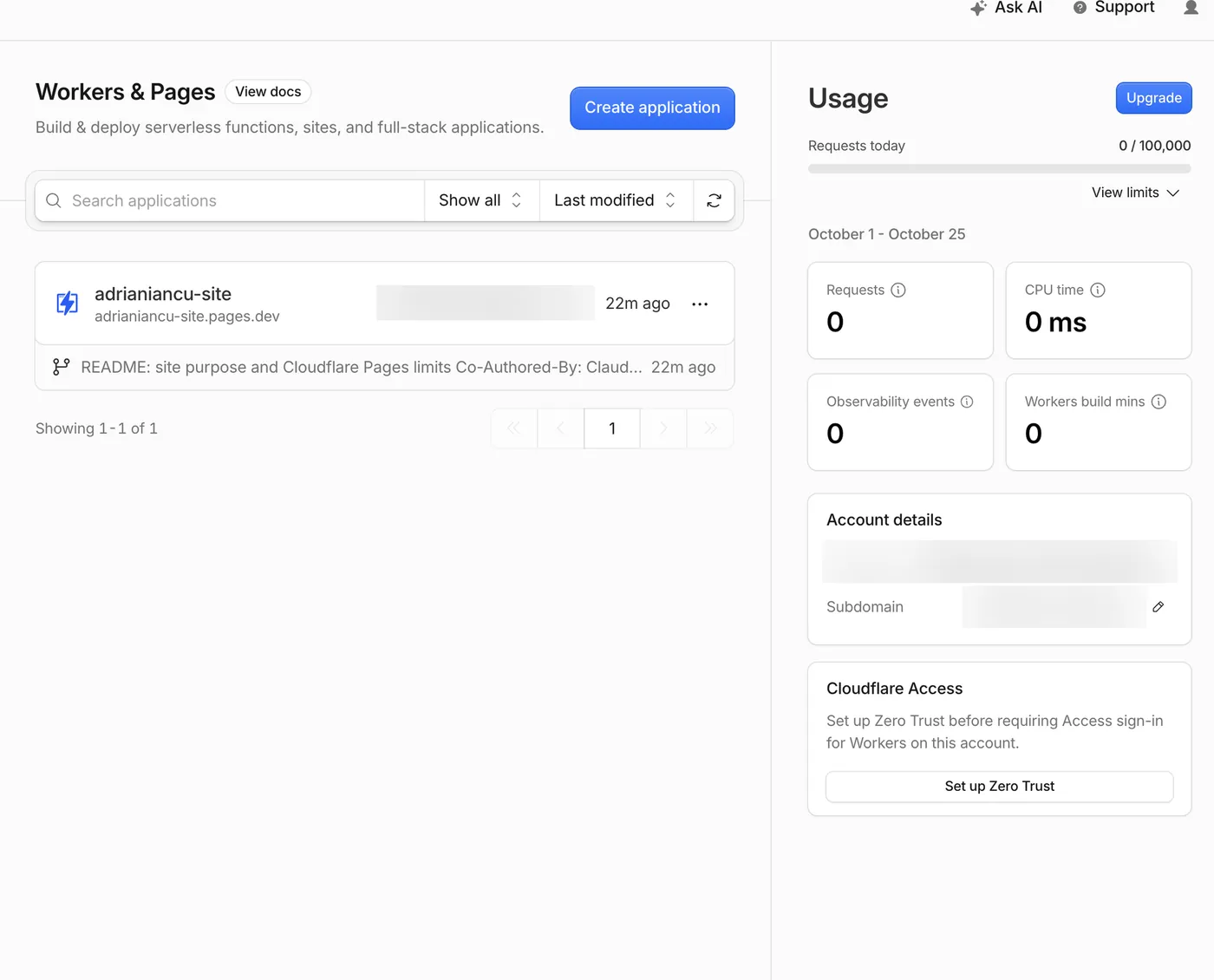This screenshot has width=1214, height=980.
Task: Open the adrianiancu-site three-dot menu
Action: click(700, 304)
